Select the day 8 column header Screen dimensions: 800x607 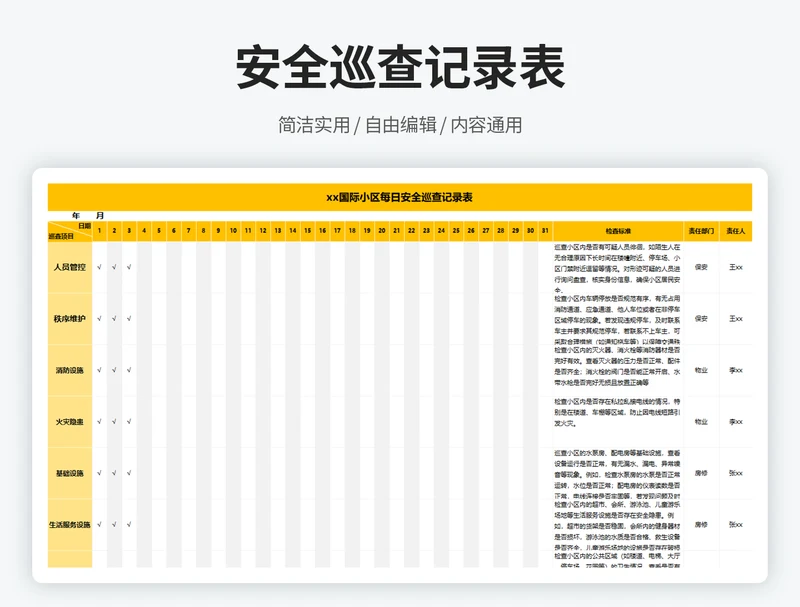point(203,231)
